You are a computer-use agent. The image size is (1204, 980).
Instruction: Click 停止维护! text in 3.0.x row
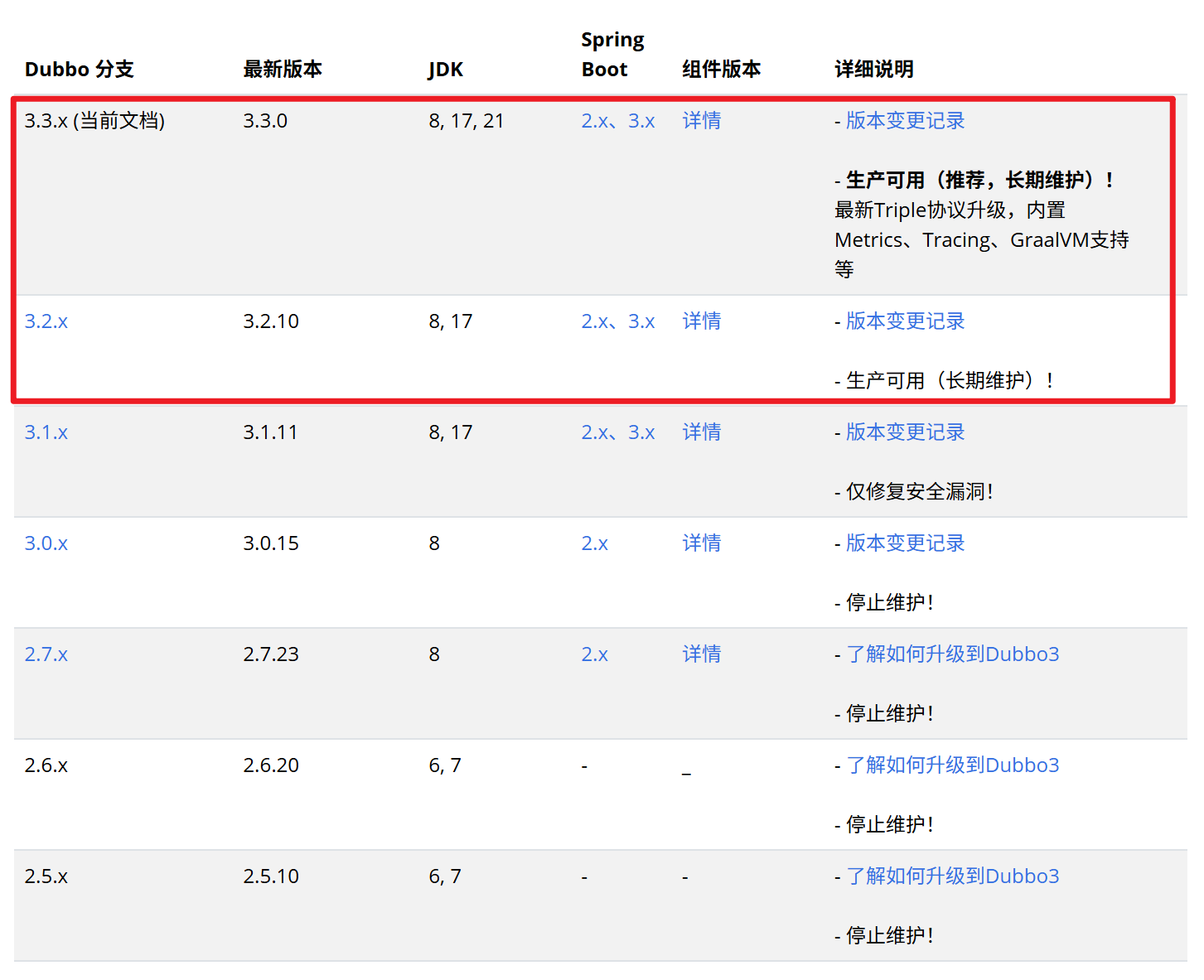(889, 603)
